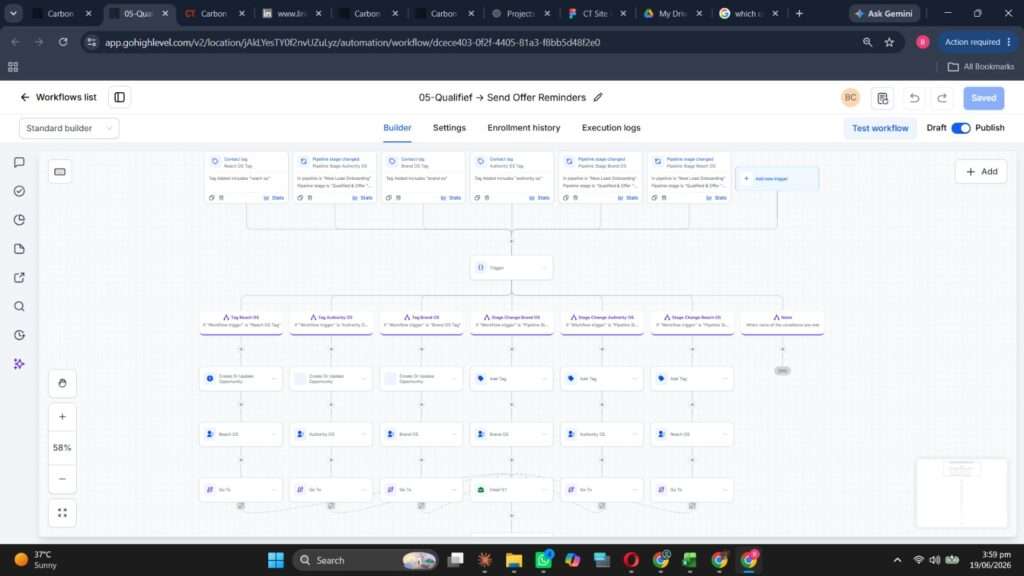The height and width of the screenshot is (576, 1024).
Task: Expand system tray hidden icons chevron
Action: pyautogui.click(x=897, y=560)
